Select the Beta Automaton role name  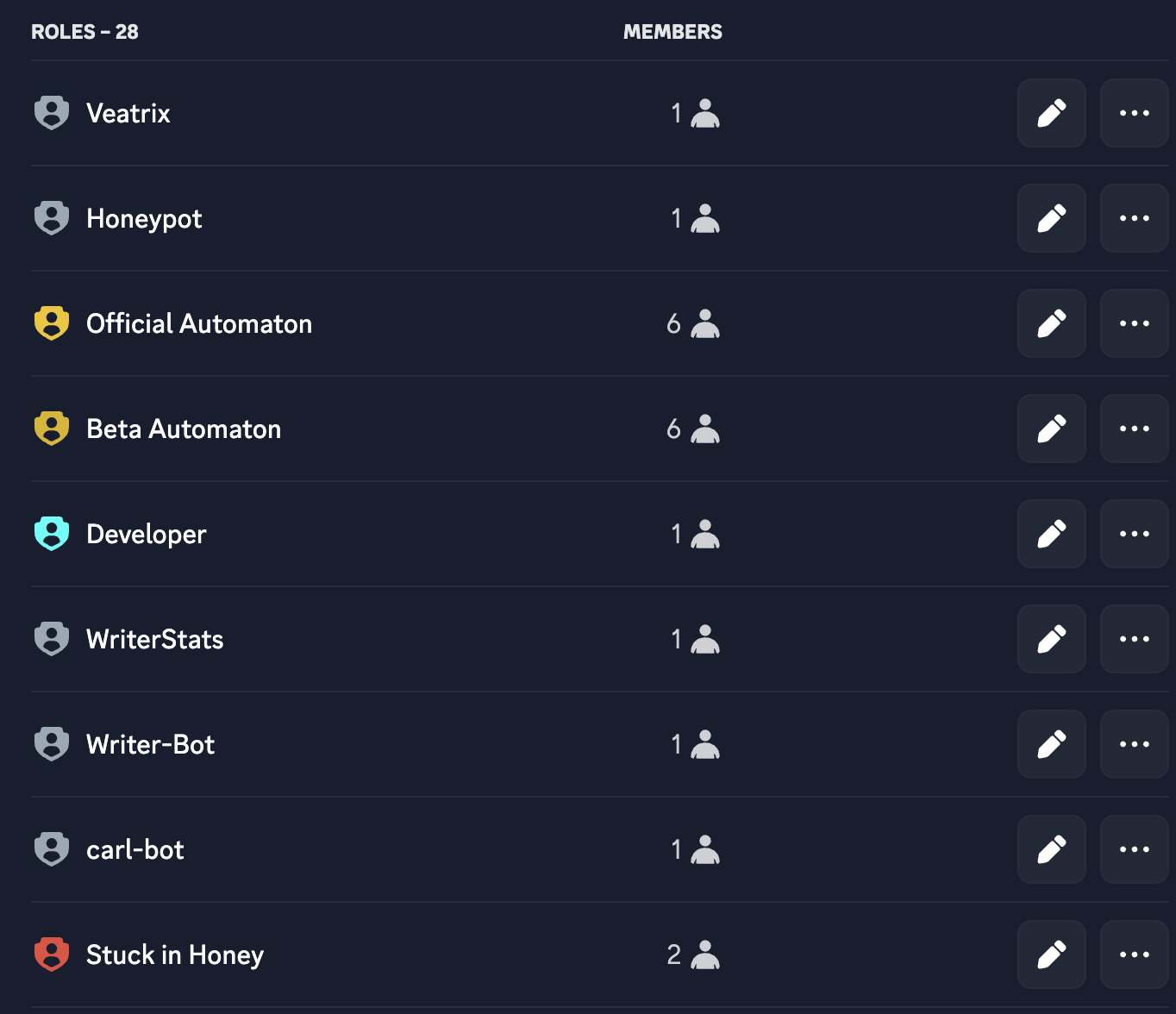[x=184, y=429]
